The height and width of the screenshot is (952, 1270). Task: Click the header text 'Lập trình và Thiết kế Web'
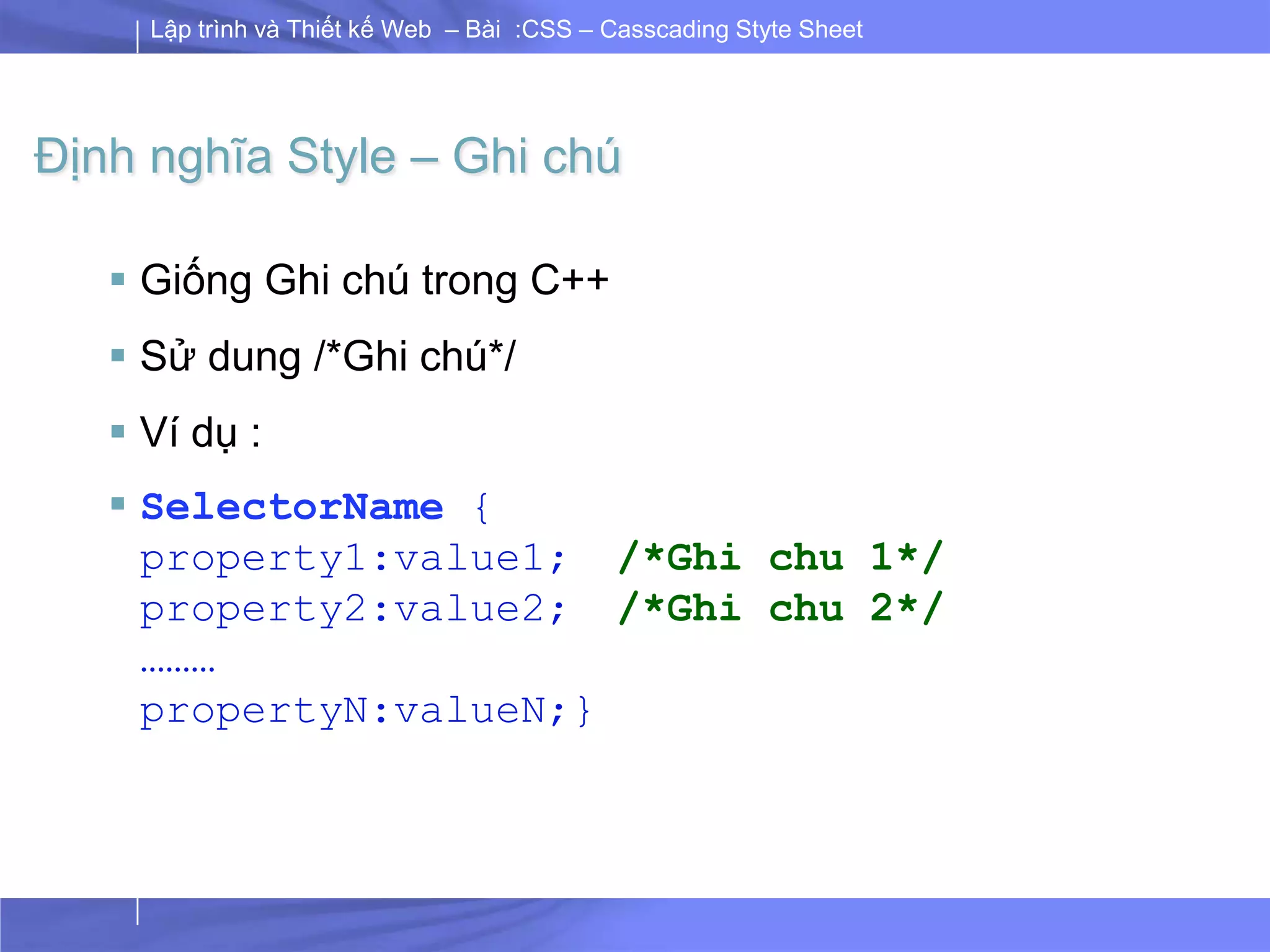tap(290, 30)
